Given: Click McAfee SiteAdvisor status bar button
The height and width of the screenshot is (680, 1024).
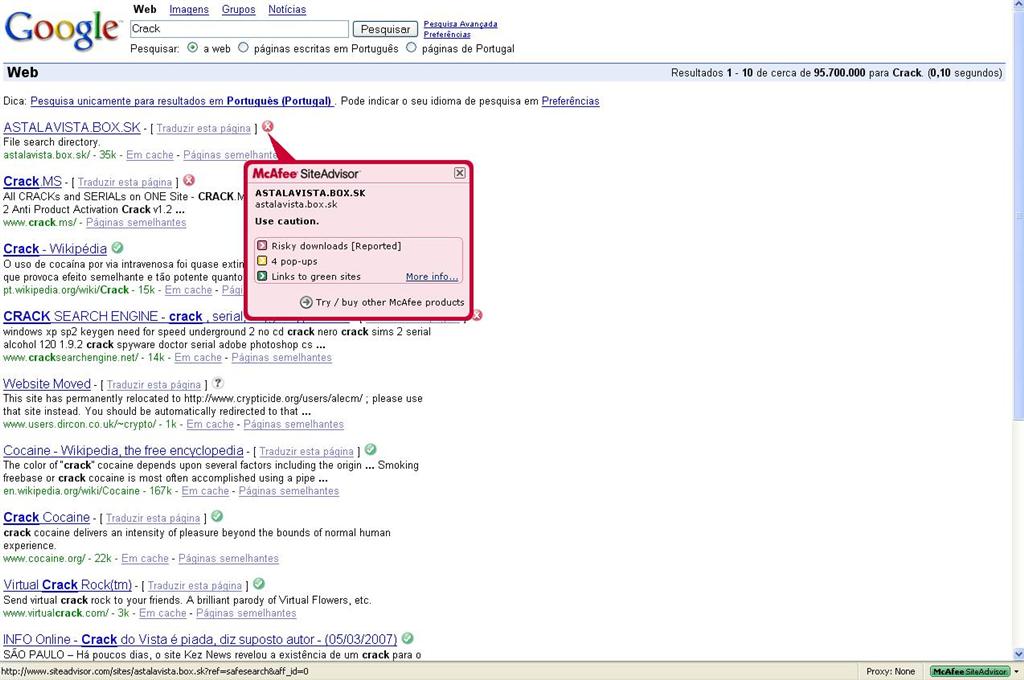Looking at the screenshot, I should pyautogui.click(x=970, y=672).
